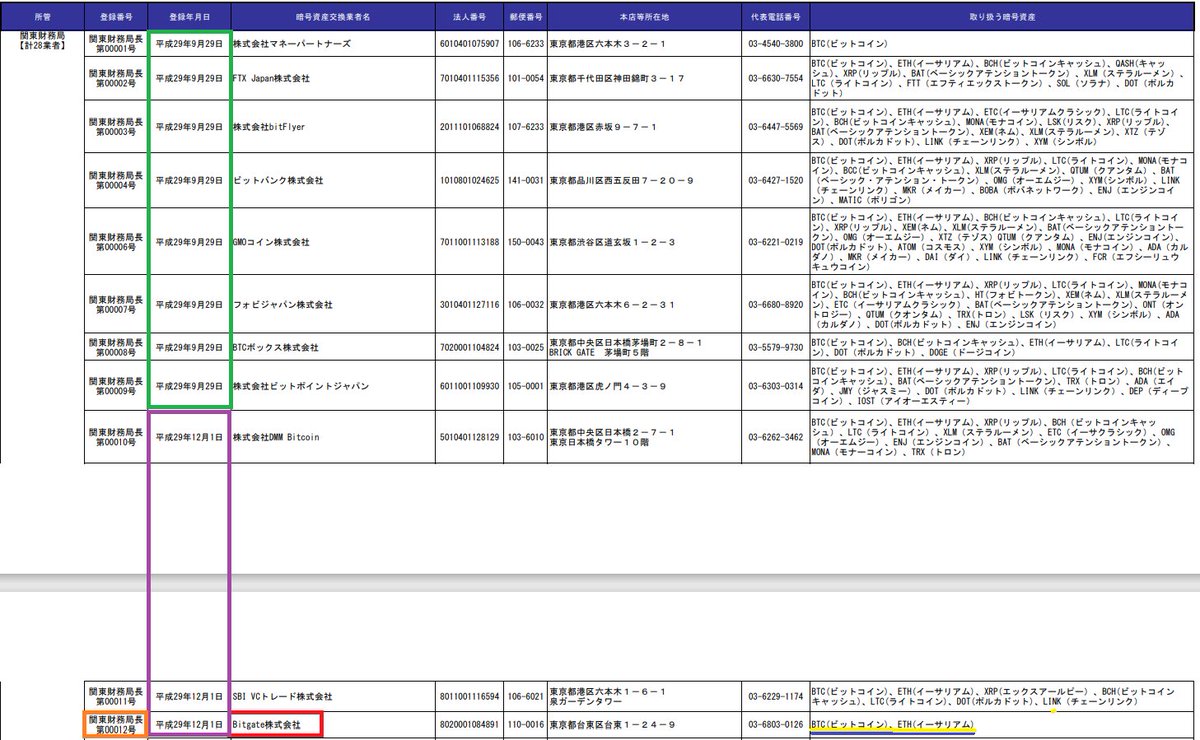Image resolution: width=1200 pixels, height=740 pixels.
Task: Select corporate number 7020001104824
Action: (x=468, y=348)
